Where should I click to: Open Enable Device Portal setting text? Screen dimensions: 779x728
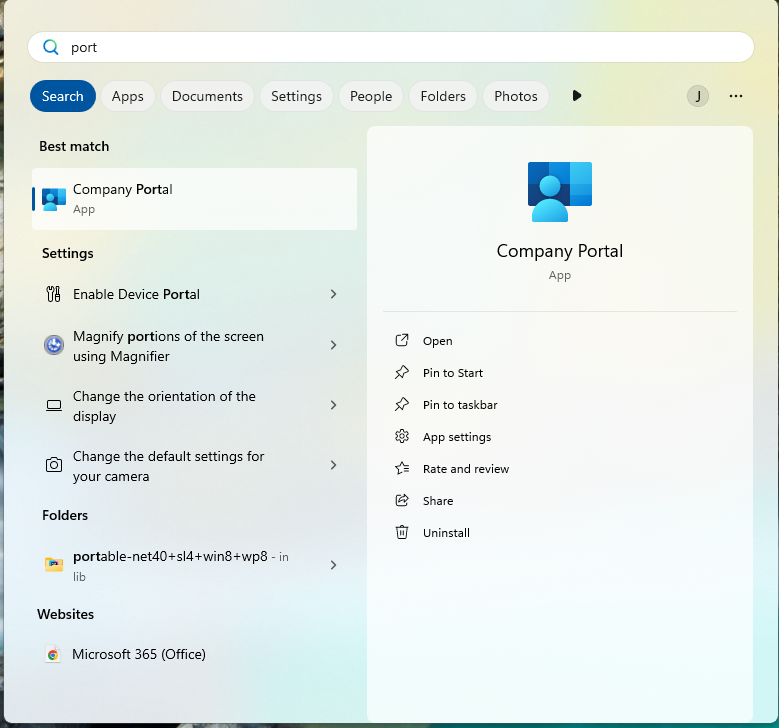[x=136, y=294]
